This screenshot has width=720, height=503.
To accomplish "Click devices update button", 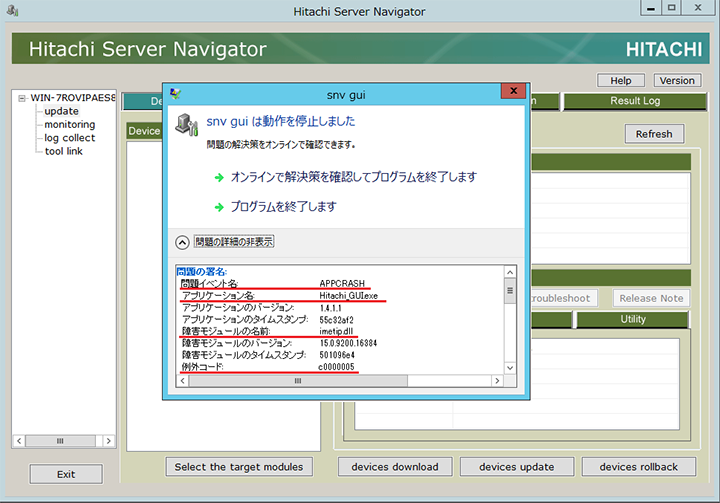I will (517, 467).
